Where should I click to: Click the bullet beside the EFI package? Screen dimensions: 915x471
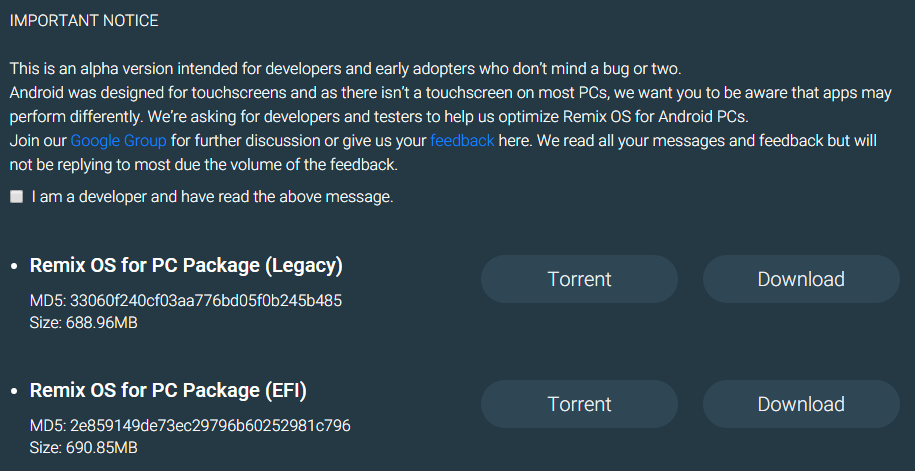coord(14,392)
